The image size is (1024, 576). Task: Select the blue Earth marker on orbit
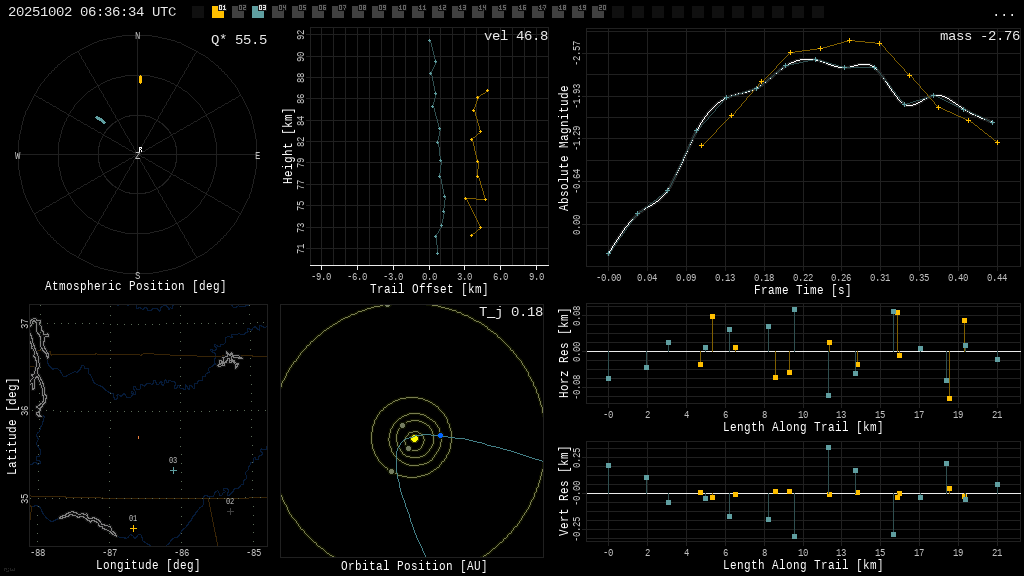(440, 435)
